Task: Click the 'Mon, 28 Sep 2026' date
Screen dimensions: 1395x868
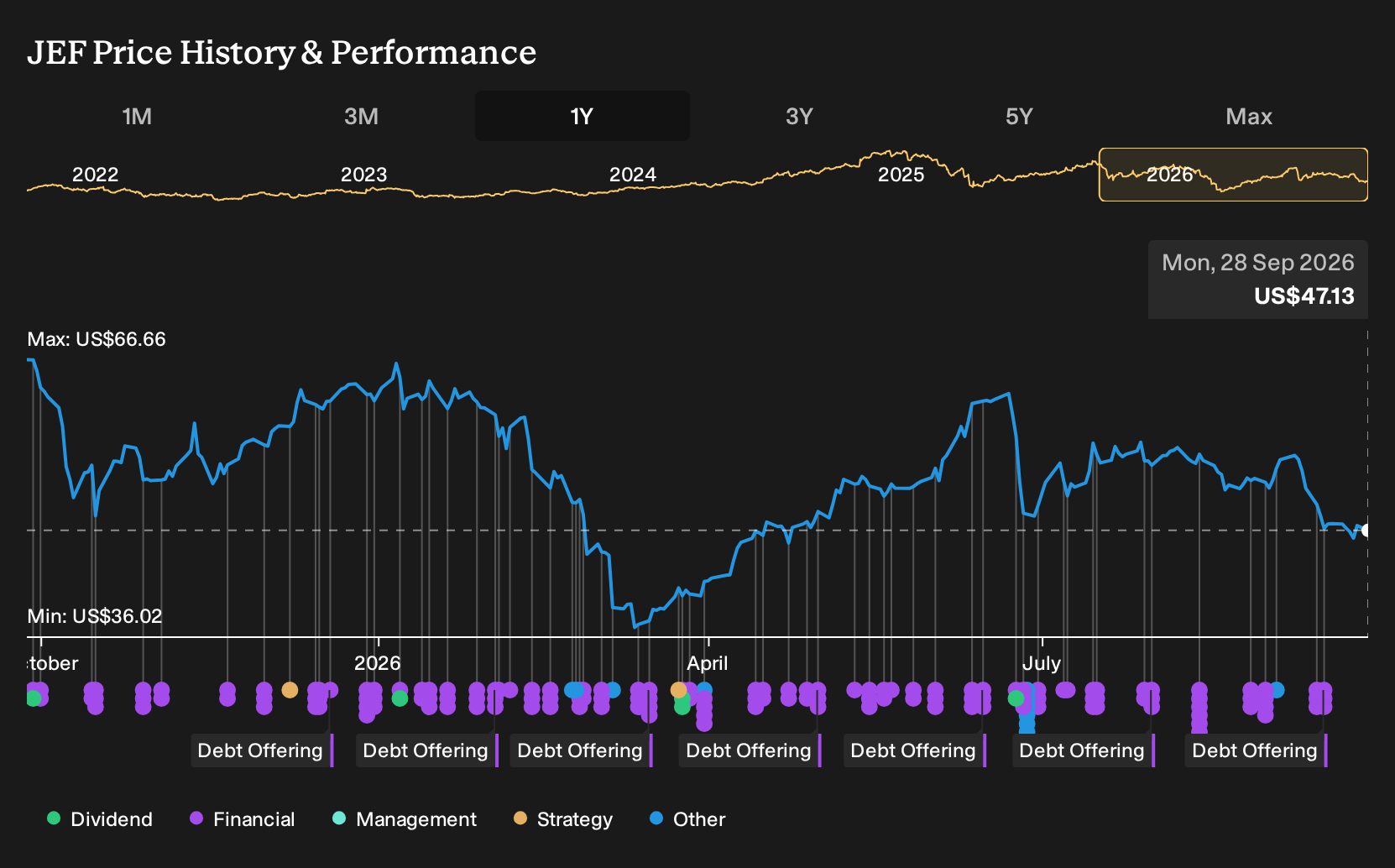Action: coord(1258,263)
